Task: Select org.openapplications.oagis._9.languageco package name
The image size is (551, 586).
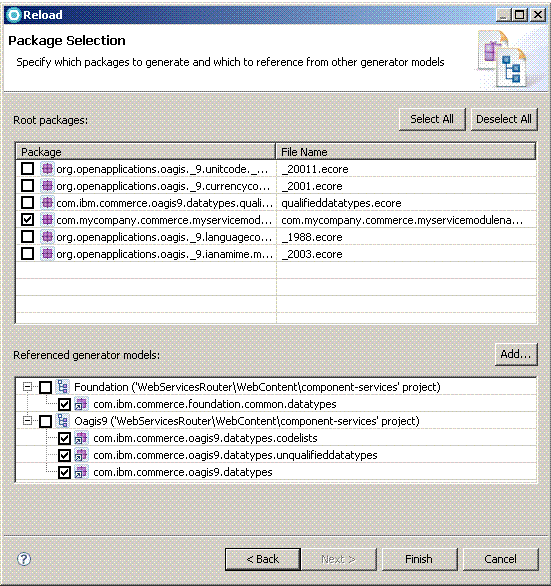Action: pos(164,237)
